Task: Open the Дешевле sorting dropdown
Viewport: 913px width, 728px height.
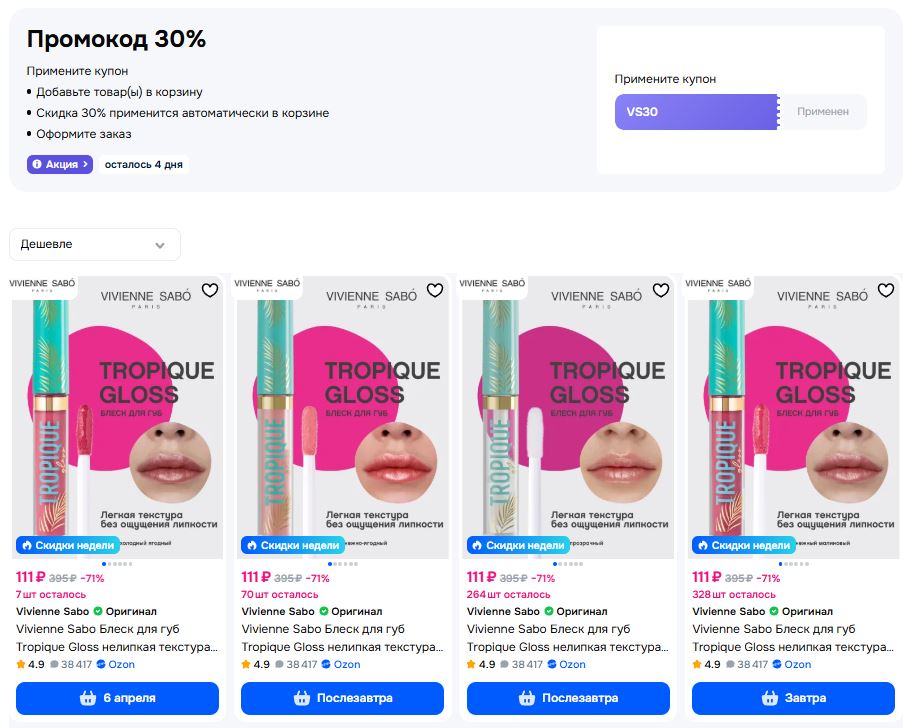Action: 95,244
